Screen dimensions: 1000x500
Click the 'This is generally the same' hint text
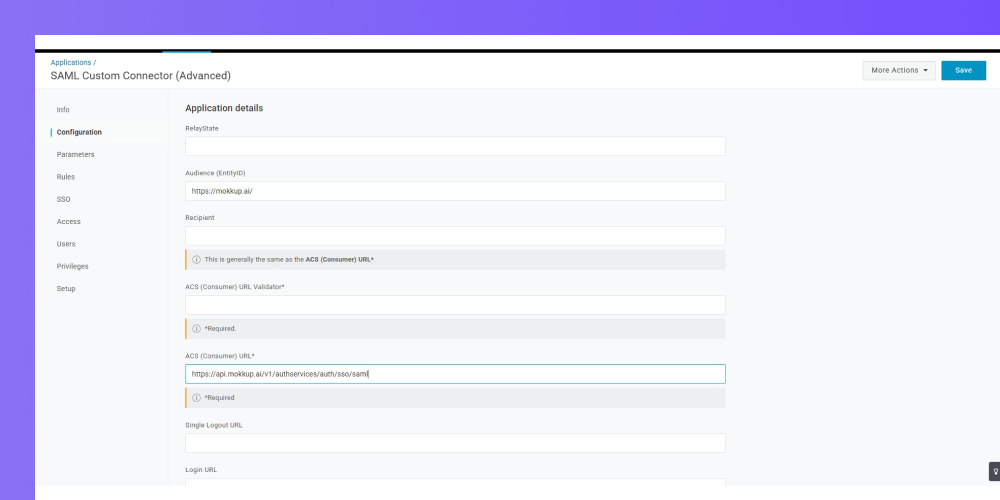[289, 260]
